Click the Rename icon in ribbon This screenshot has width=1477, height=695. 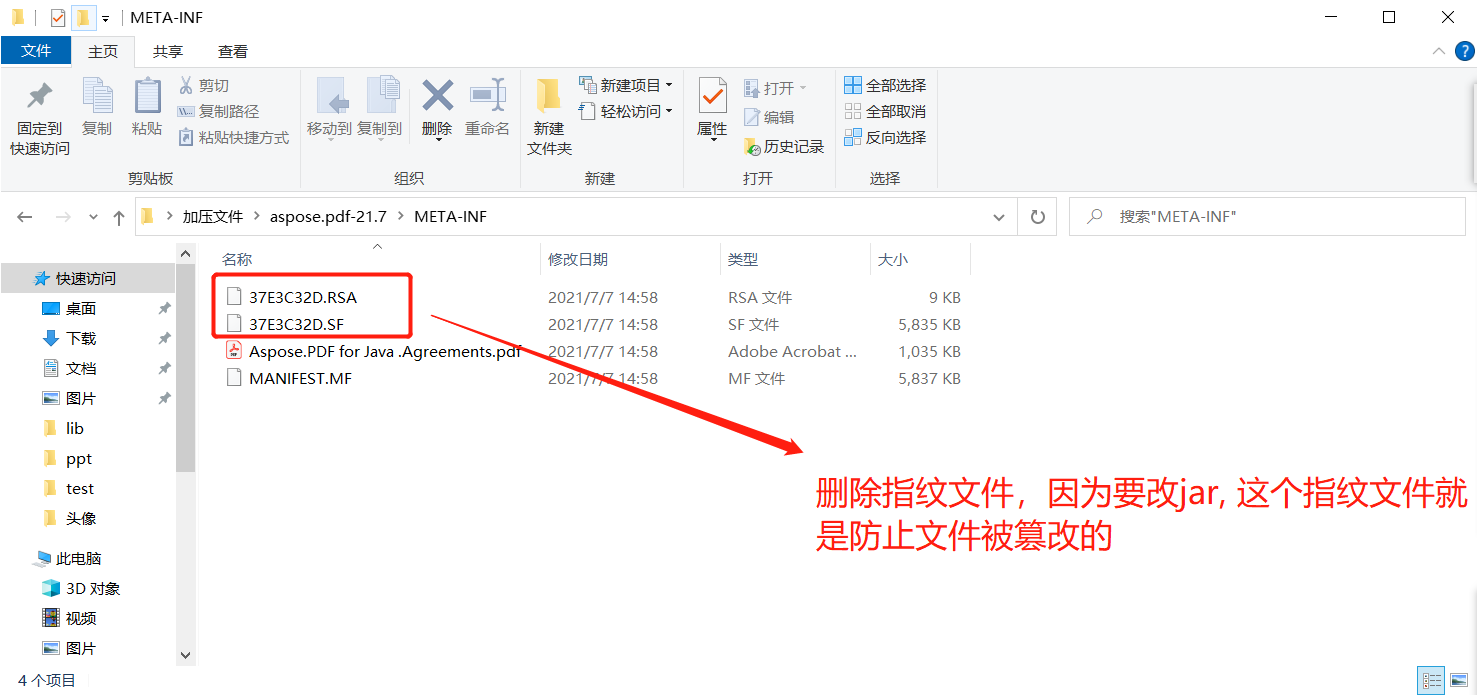coord(488,97)
